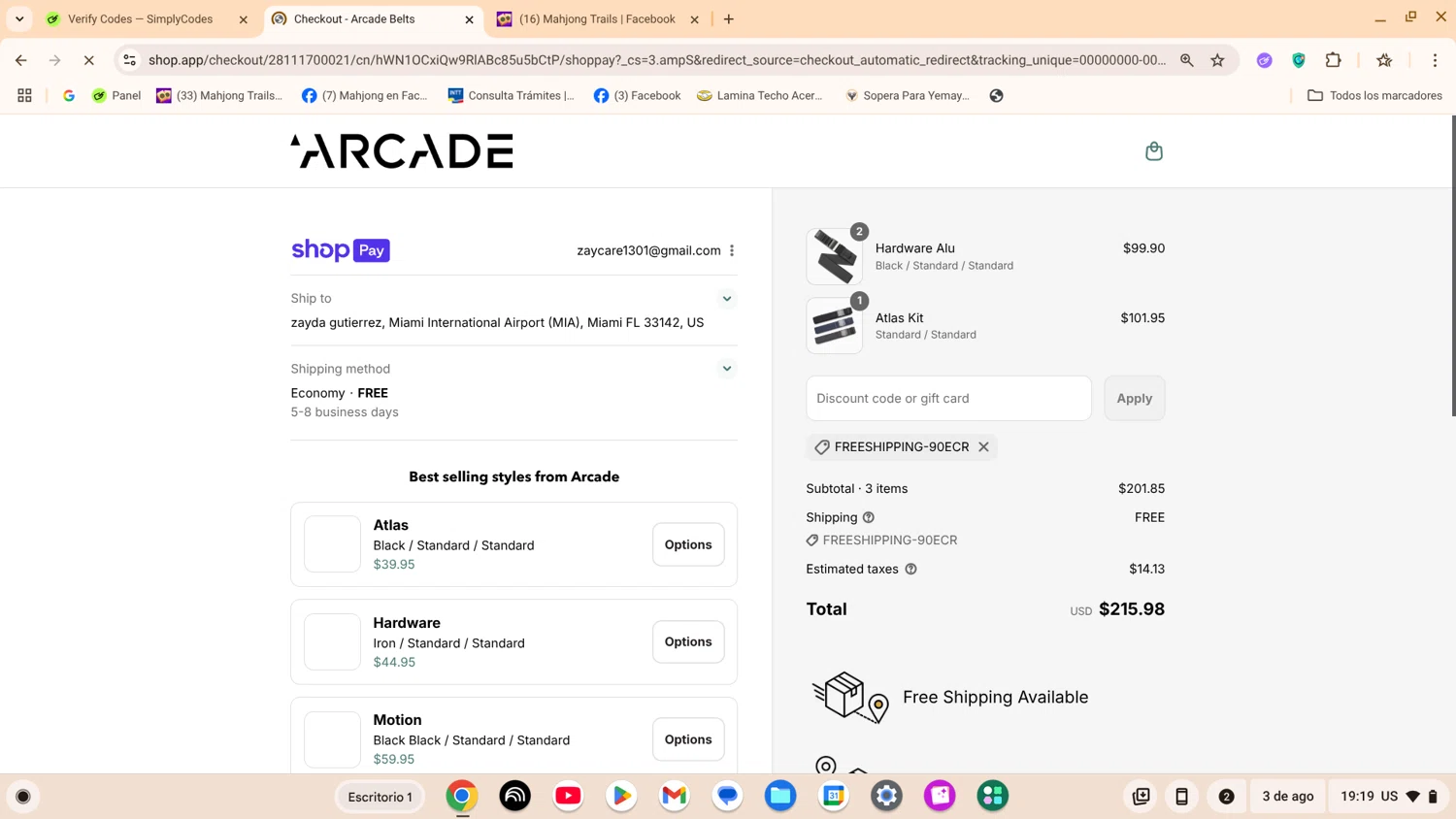Launch YouTube from the shelf
1456x819 pixels.
click(568, 797)
